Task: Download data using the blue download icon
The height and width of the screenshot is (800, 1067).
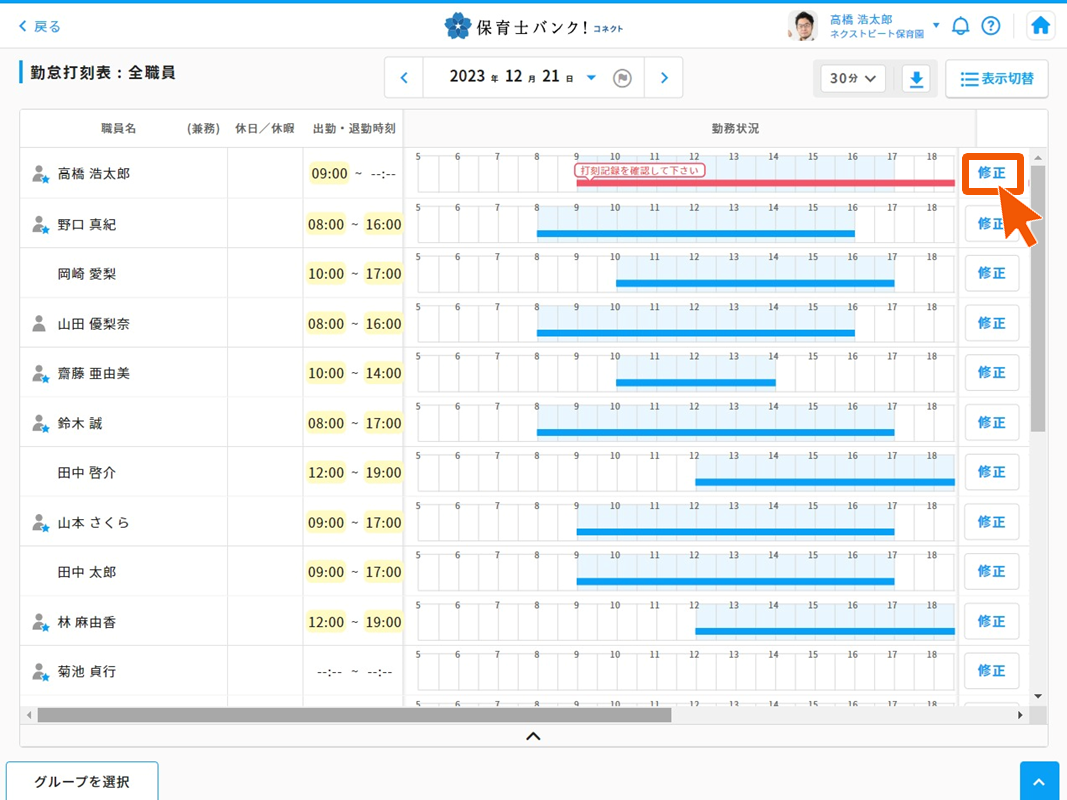Action: tap(916, 77)
